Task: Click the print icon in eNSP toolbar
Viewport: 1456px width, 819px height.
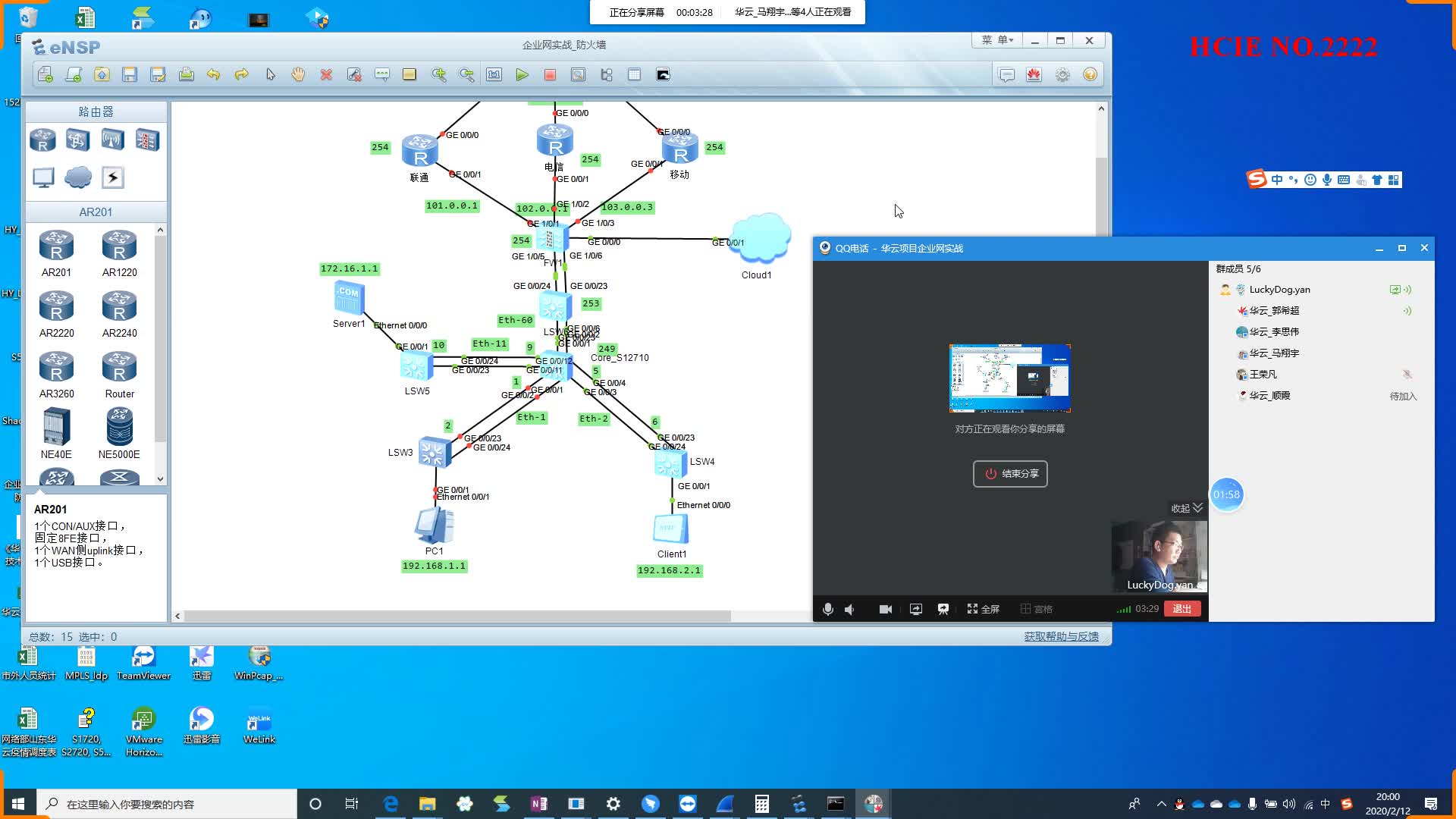Action: coord(186,74)
